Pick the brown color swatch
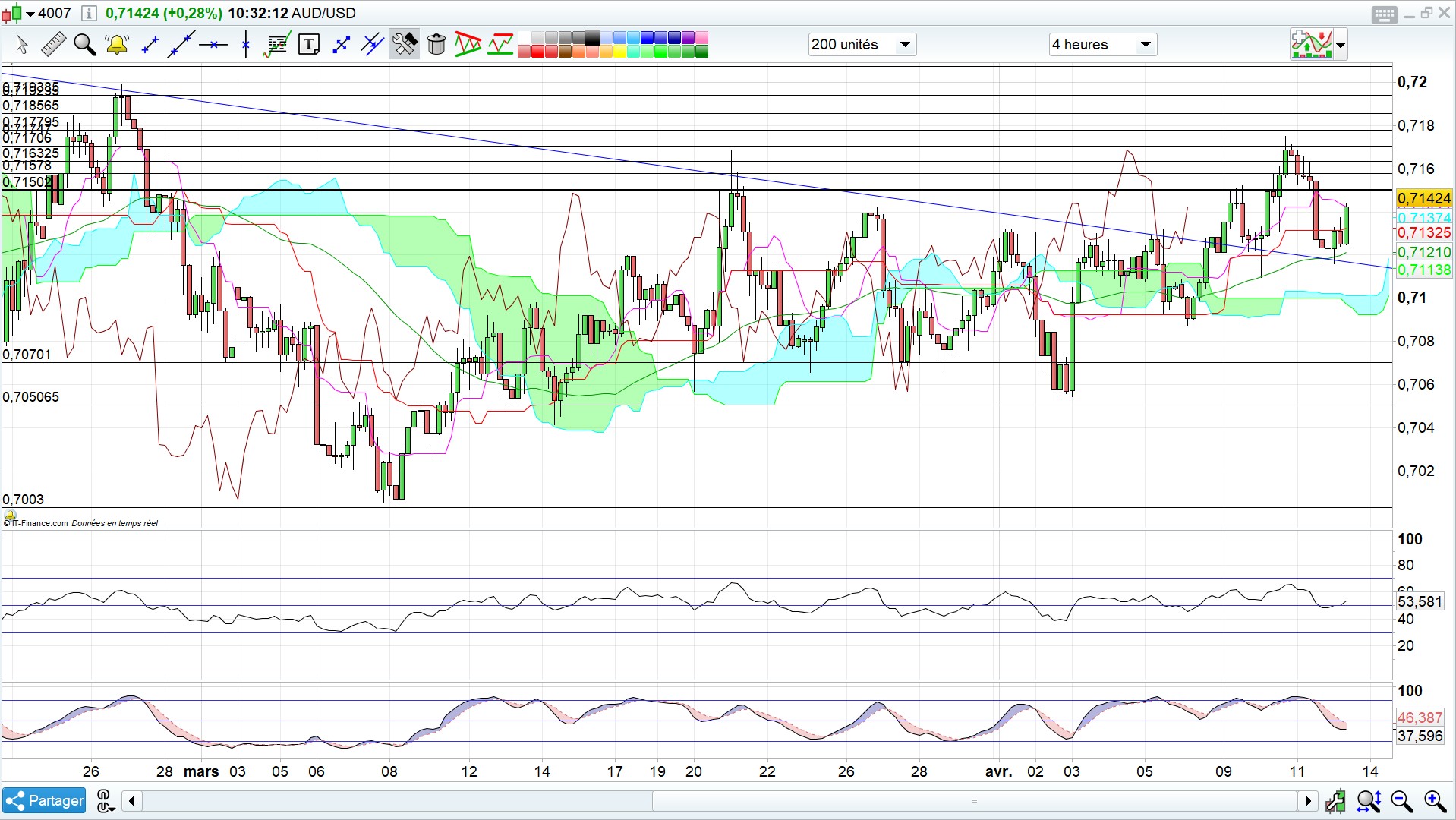 point(565,52)
